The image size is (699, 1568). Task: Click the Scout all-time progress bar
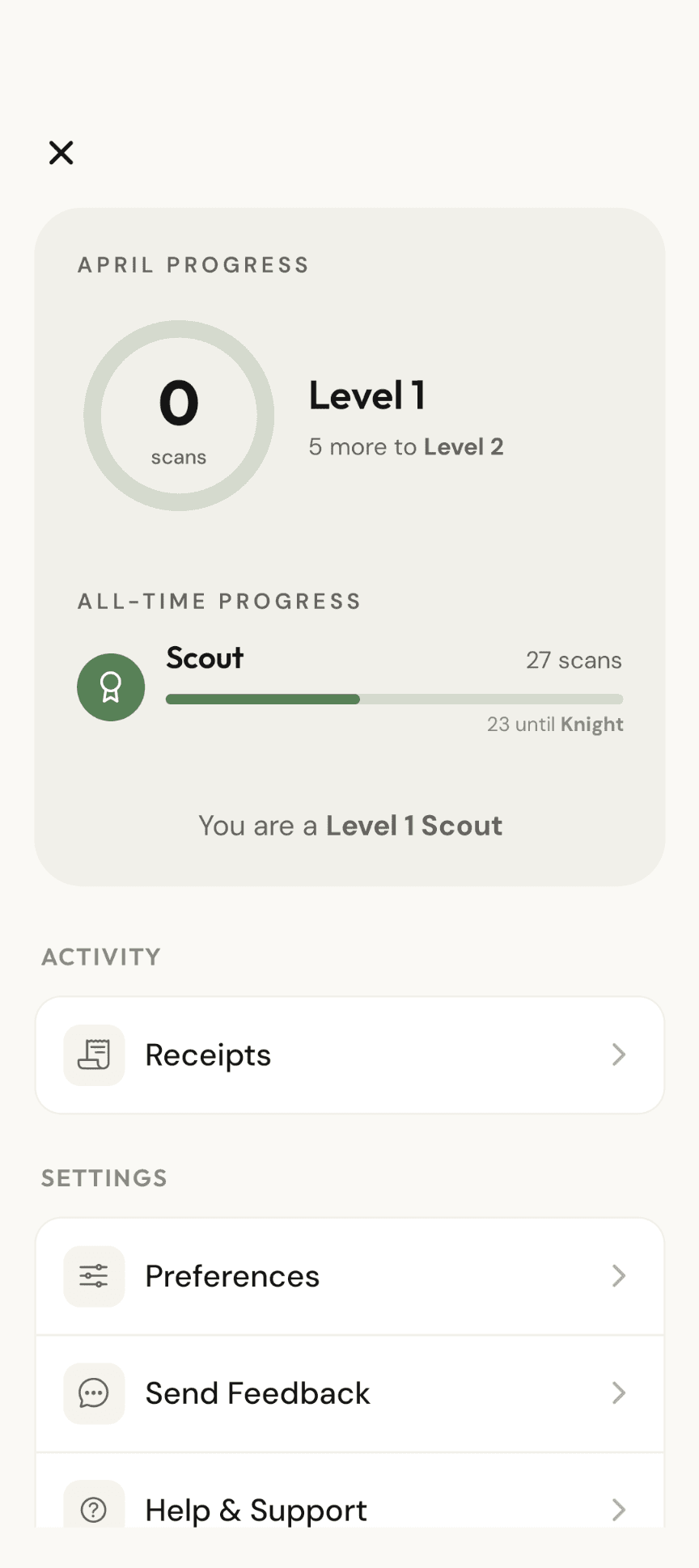coord(394,699)
